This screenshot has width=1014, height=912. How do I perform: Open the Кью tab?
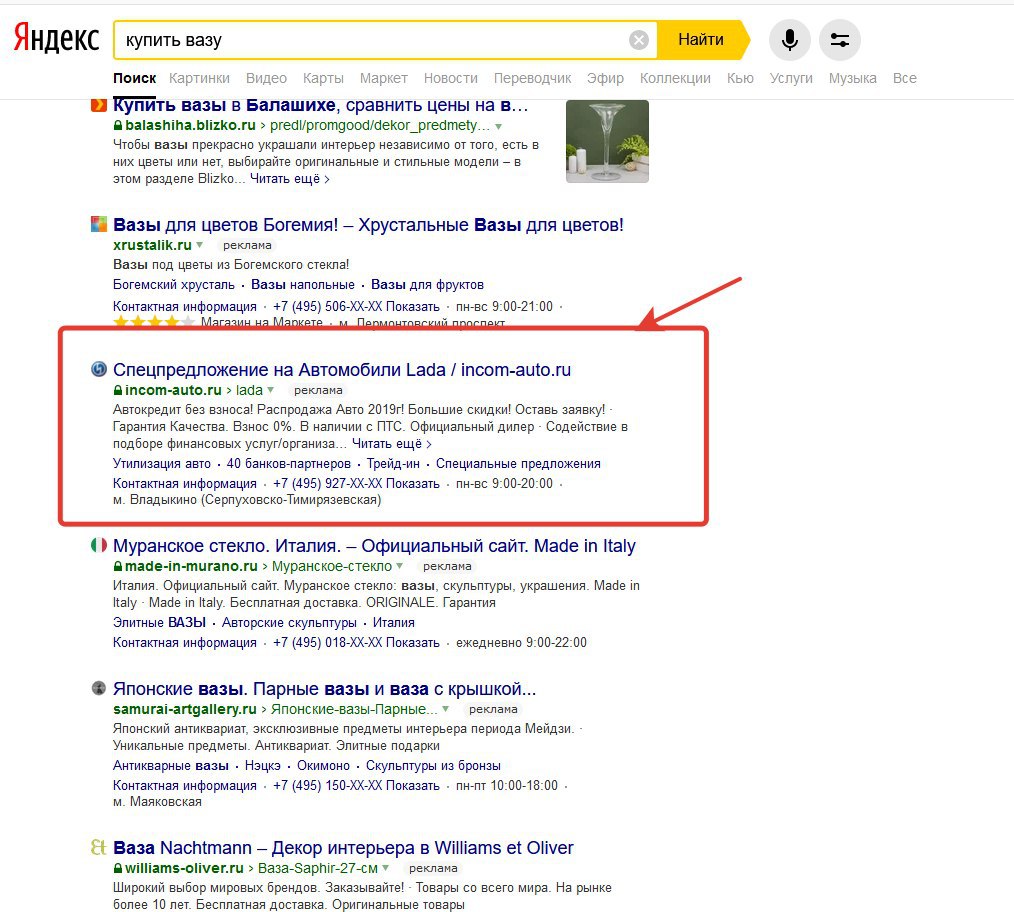(740, 78)
